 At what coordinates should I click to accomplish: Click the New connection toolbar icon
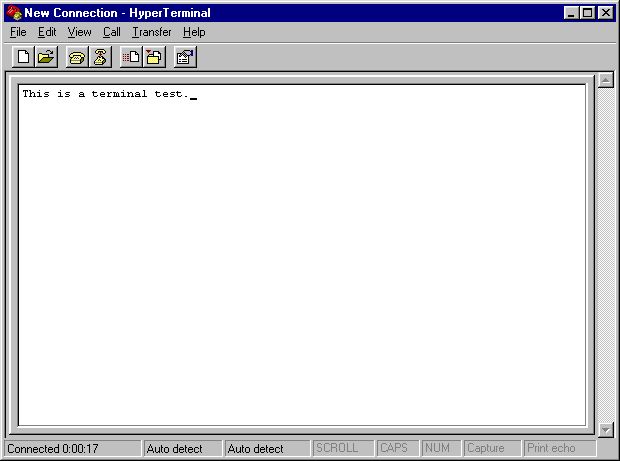24,57
